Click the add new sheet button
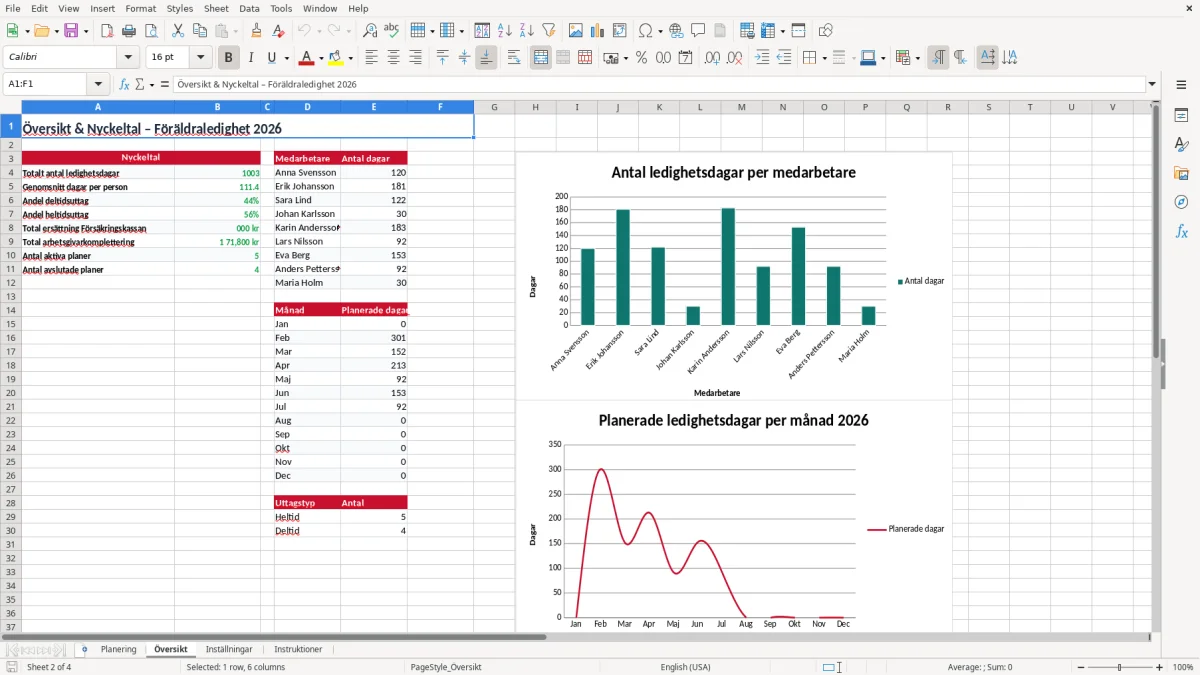 pos(84,649)
